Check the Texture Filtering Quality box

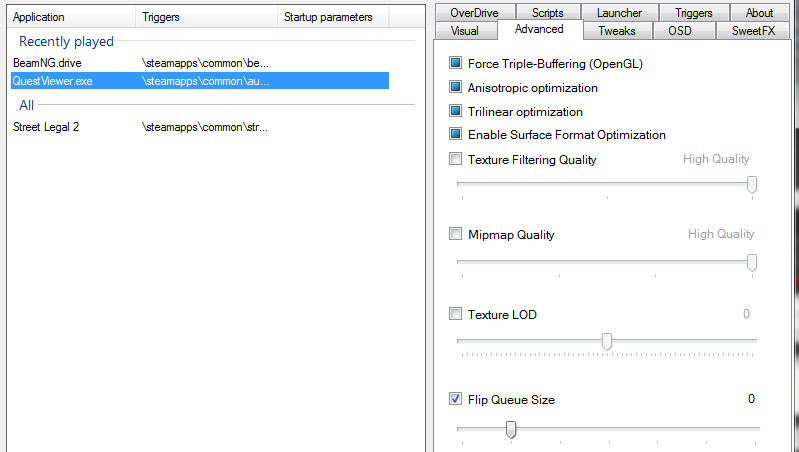tap(456, 159)
